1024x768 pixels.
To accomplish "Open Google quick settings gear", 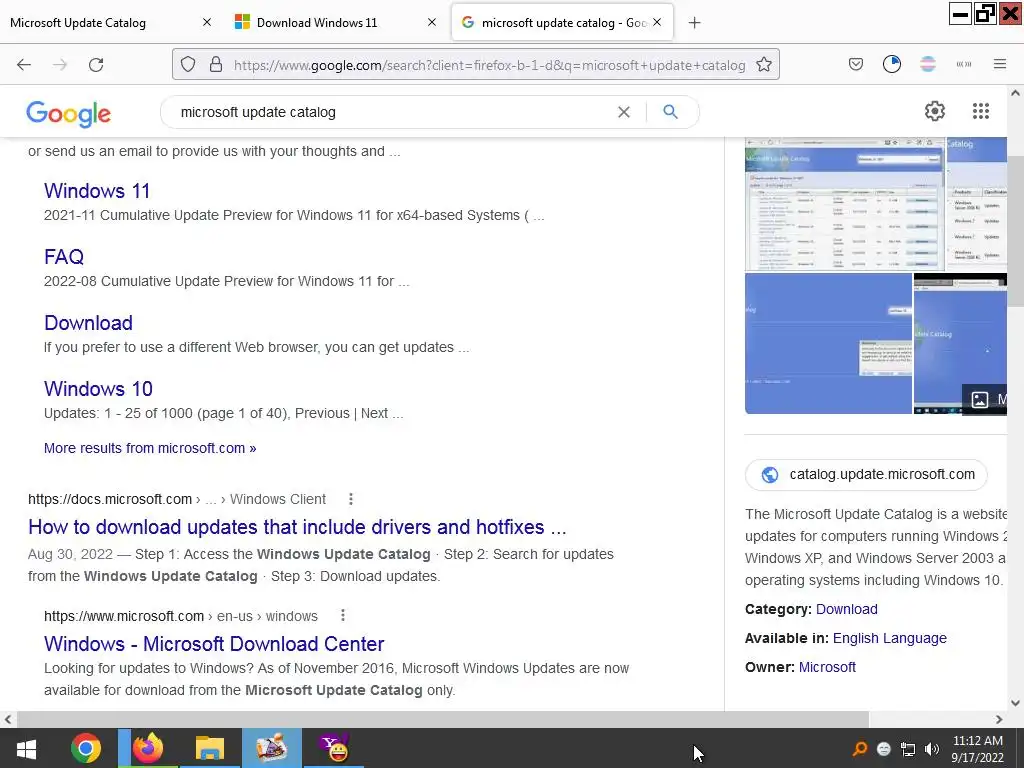I will pyautogui.click(x=935, y=111).
